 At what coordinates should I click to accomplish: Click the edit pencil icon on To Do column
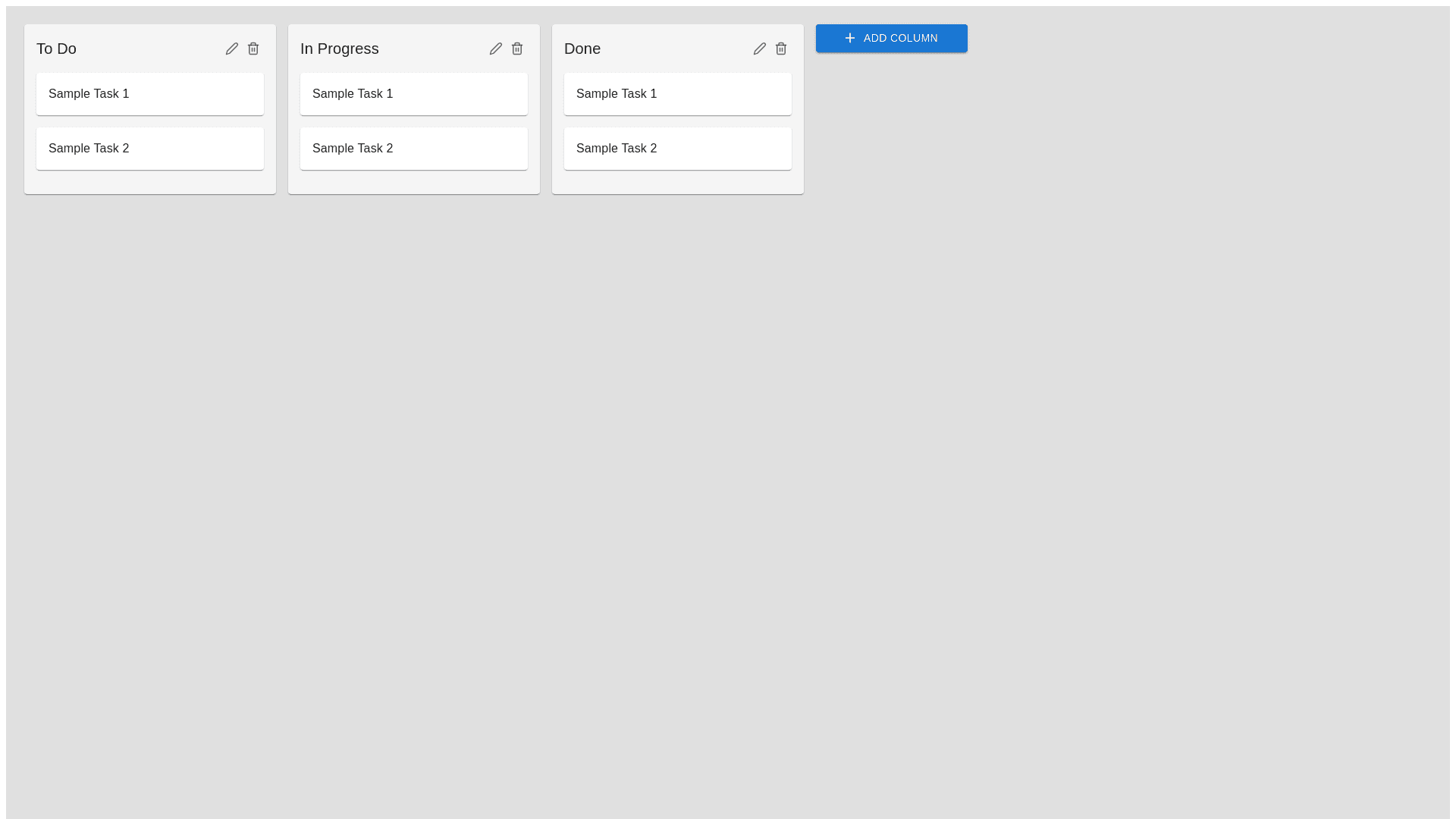(x=232, y=49)
